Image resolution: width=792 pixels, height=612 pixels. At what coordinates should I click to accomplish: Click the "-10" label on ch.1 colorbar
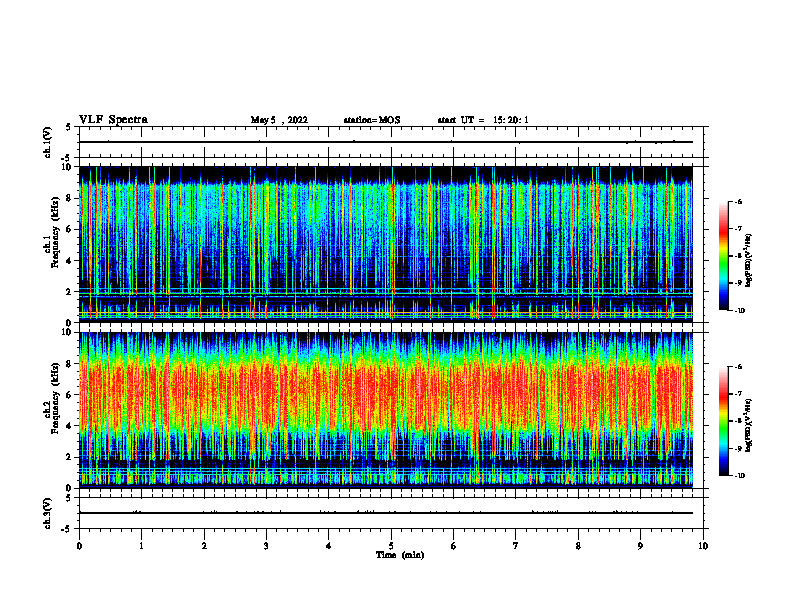pyautogui.click(x=740, y=310)
